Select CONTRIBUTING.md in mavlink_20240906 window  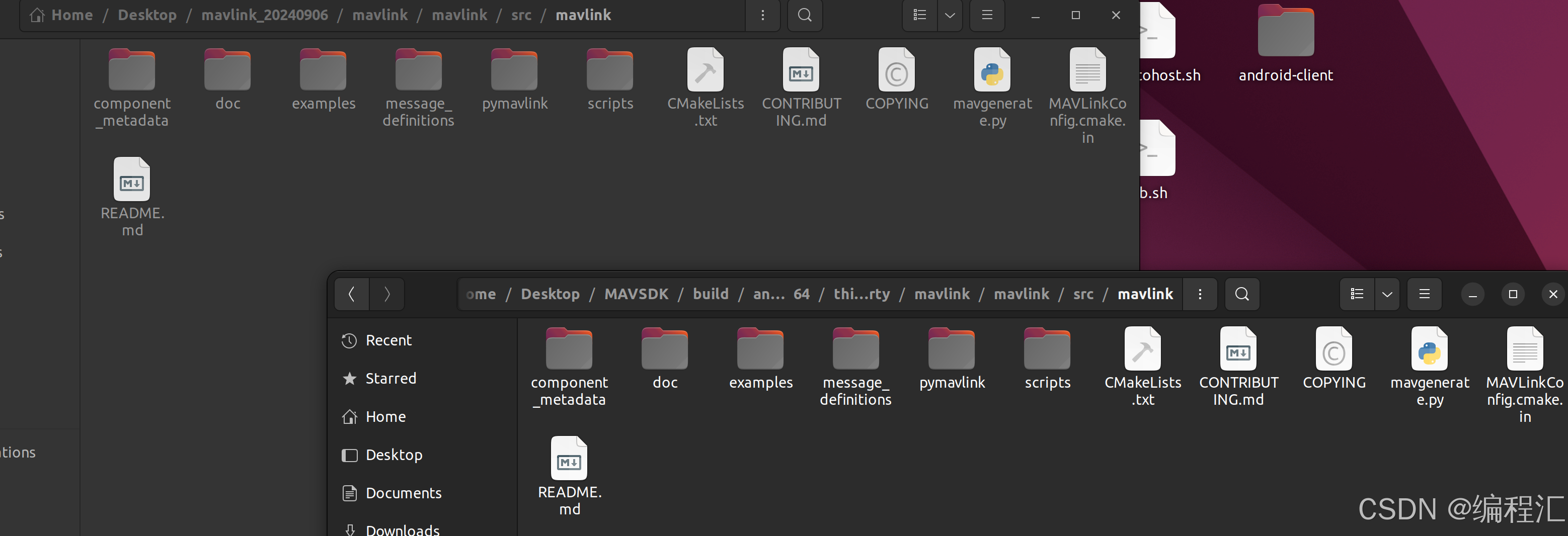point(801,87)
